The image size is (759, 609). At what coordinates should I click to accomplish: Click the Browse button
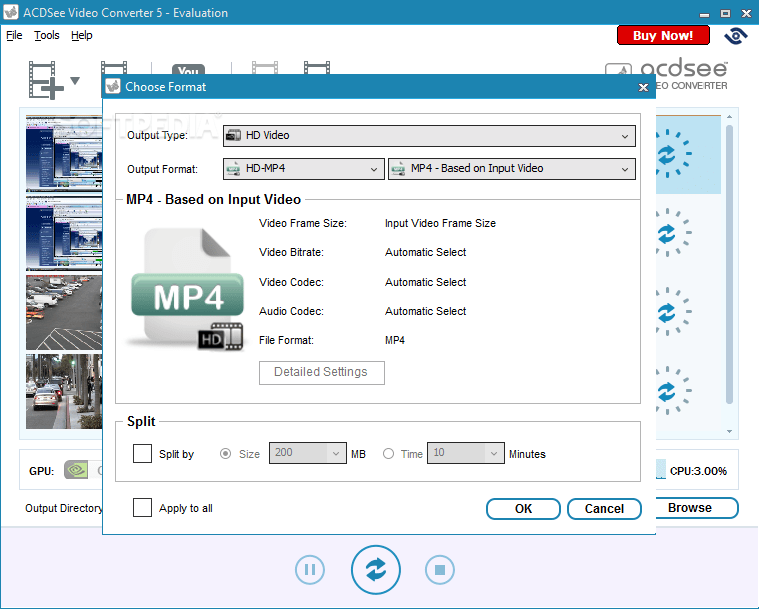click(x=695, y=508)
